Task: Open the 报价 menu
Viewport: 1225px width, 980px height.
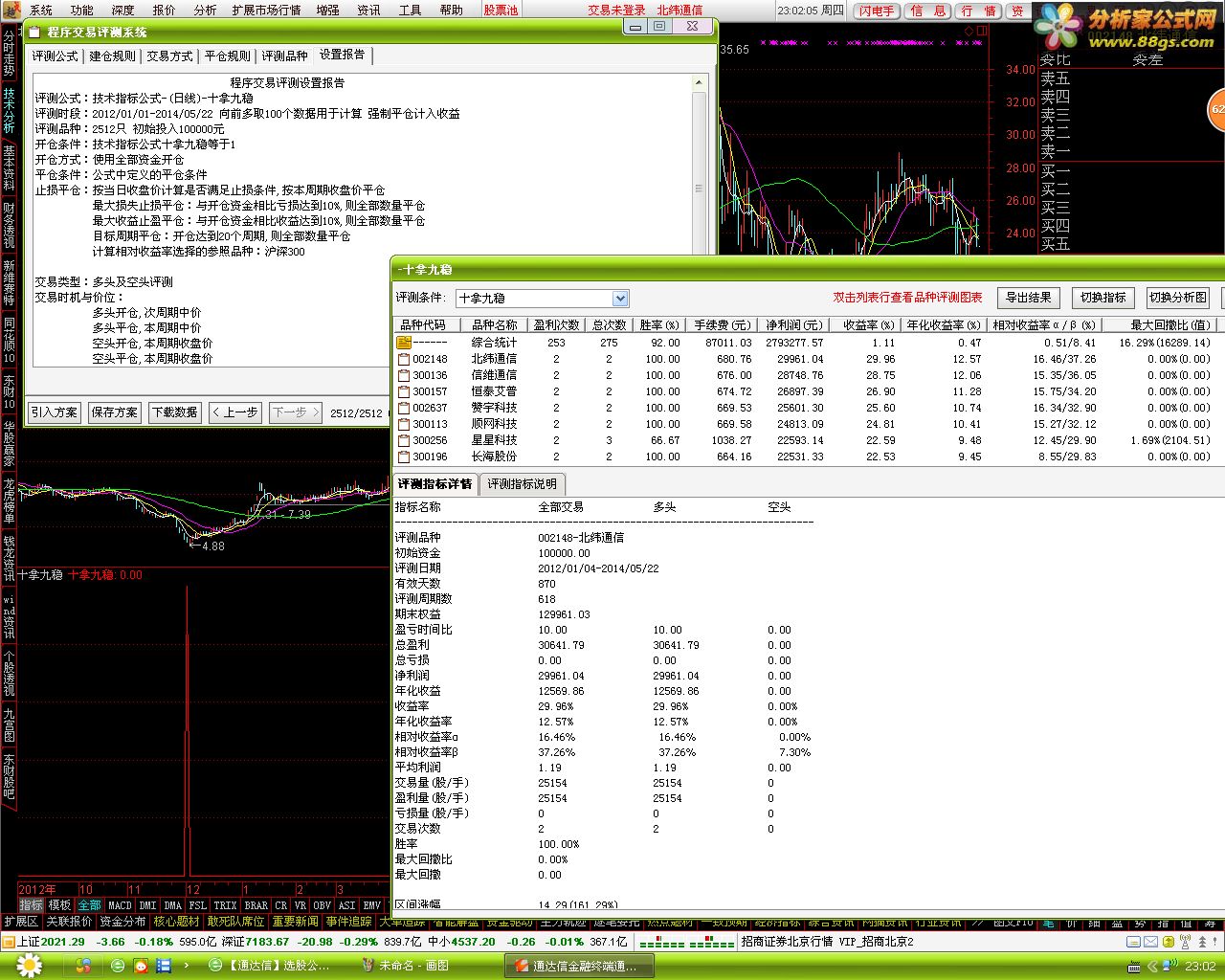Action: [164, 10]
